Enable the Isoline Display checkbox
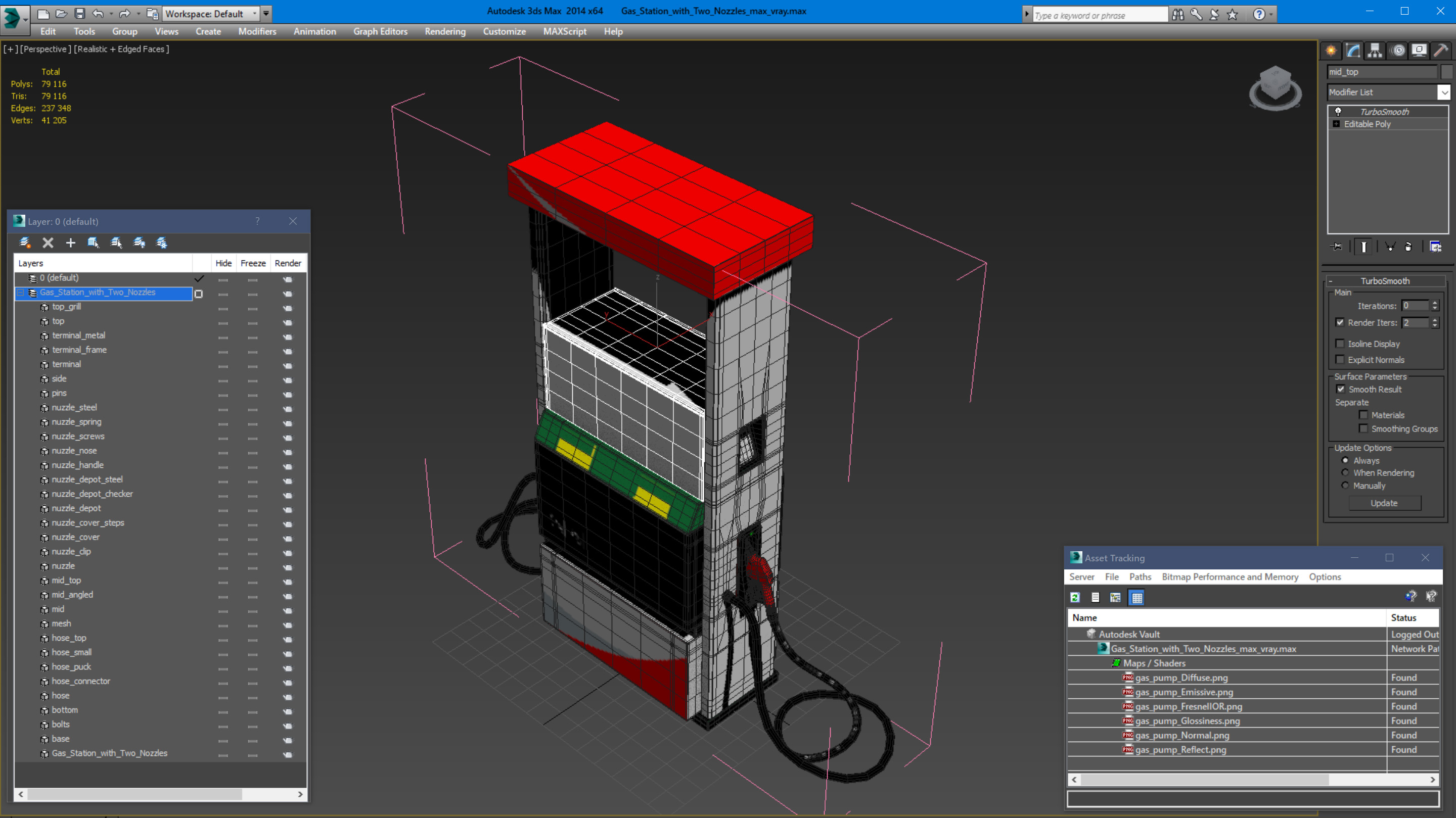The width and height of the screenshot is (1456, 818). [x=1340, y=344]
